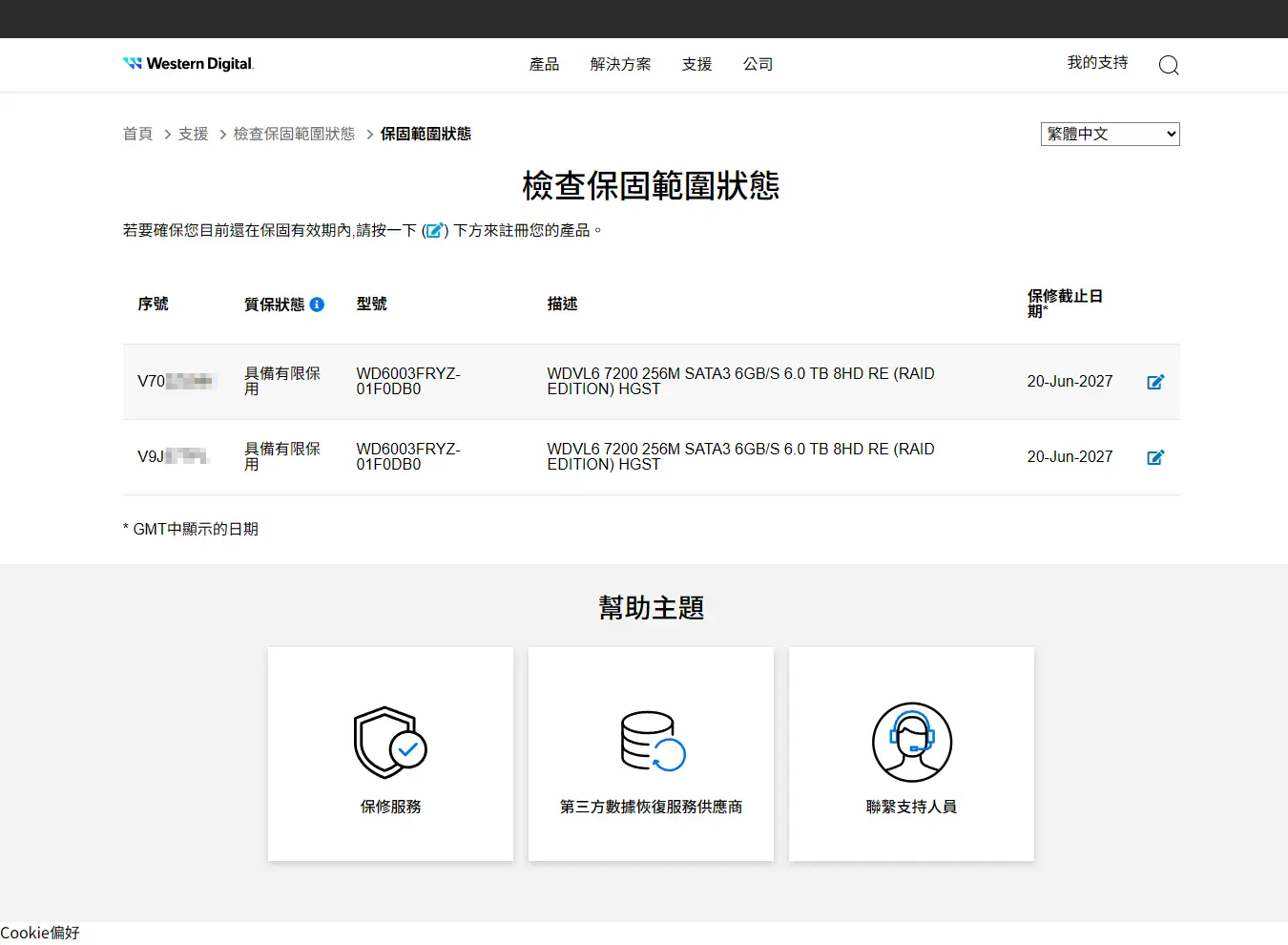Click the 幫助主題 heading
The height and width of the screenshot is (945, 1288).
(x=651, y=607)
